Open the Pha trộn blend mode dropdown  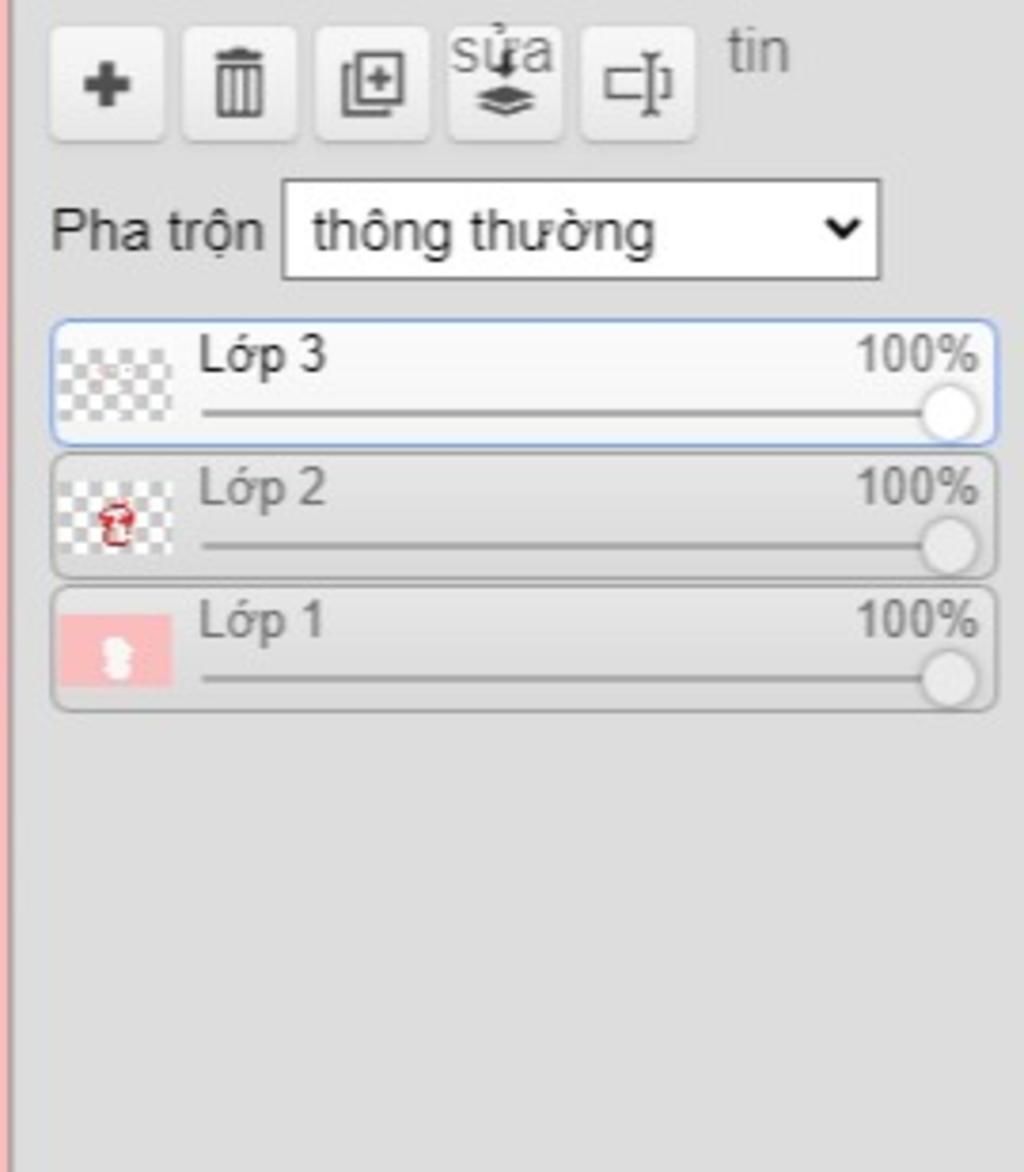(580, 230)
